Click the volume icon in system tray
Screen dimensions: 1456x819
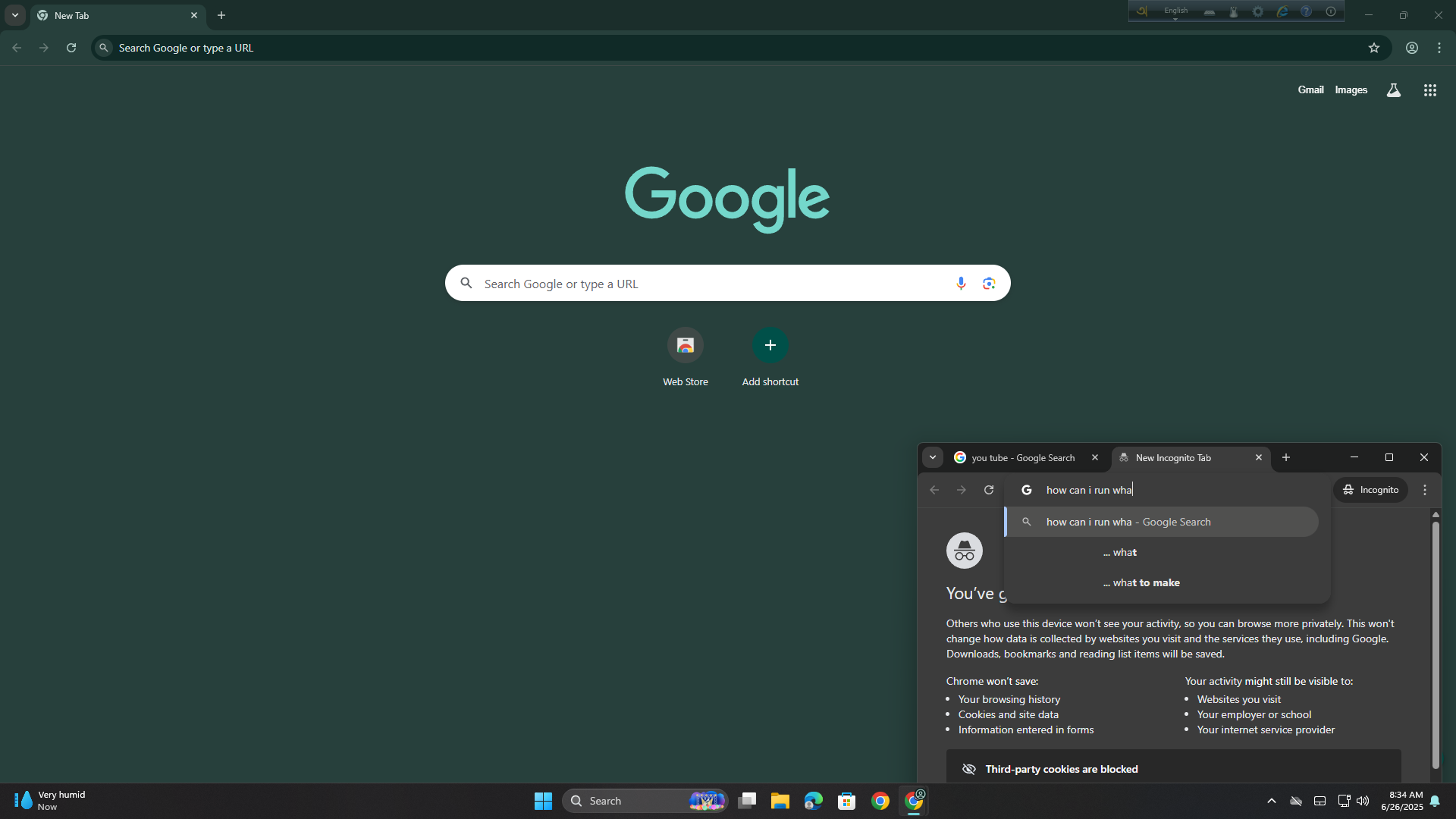[x=1363, y=801]
